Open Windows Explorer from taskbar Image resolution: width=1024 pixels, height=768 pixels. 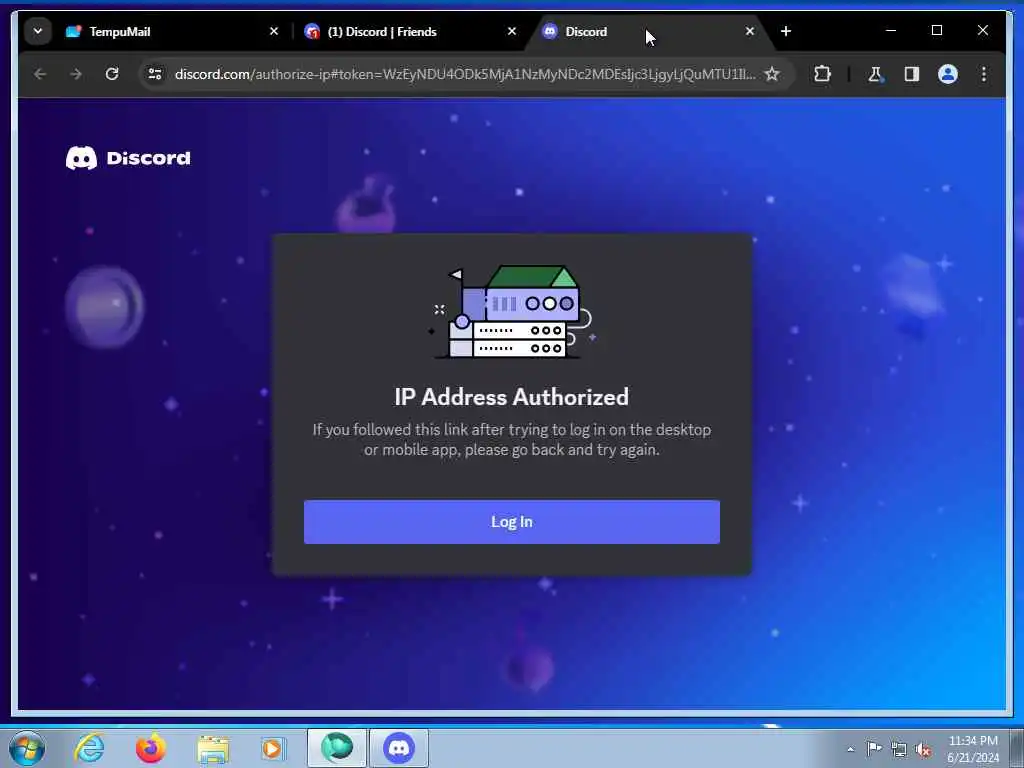(213, 748)
